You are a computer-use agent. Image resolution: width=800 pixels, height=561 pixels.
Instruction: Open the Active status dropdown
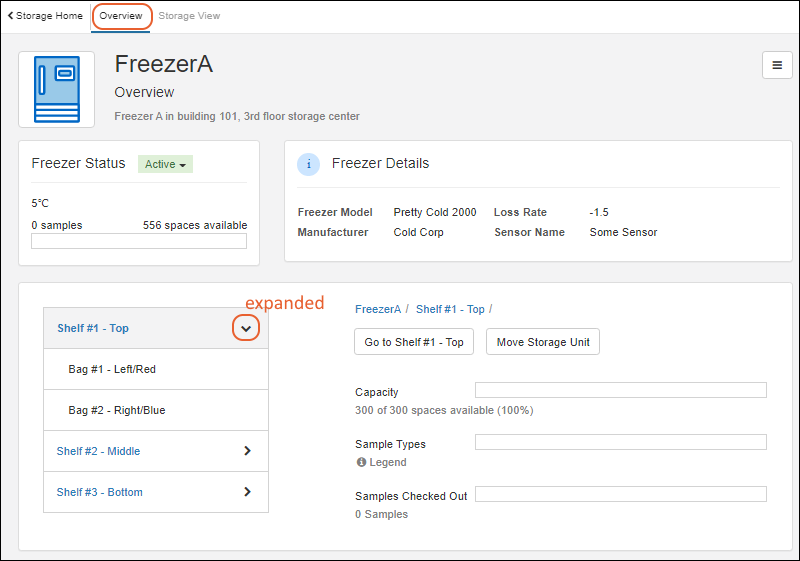point(165,164)
